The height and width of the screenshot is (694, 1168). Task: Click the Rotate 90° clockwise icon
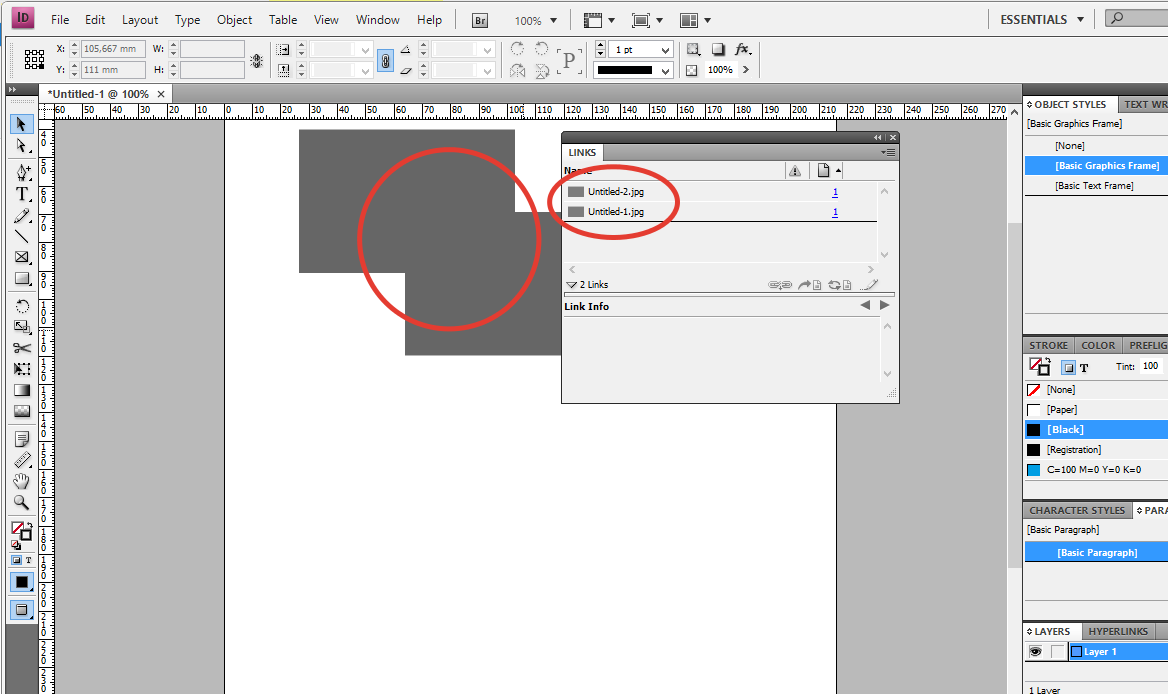tap(517, 49)
